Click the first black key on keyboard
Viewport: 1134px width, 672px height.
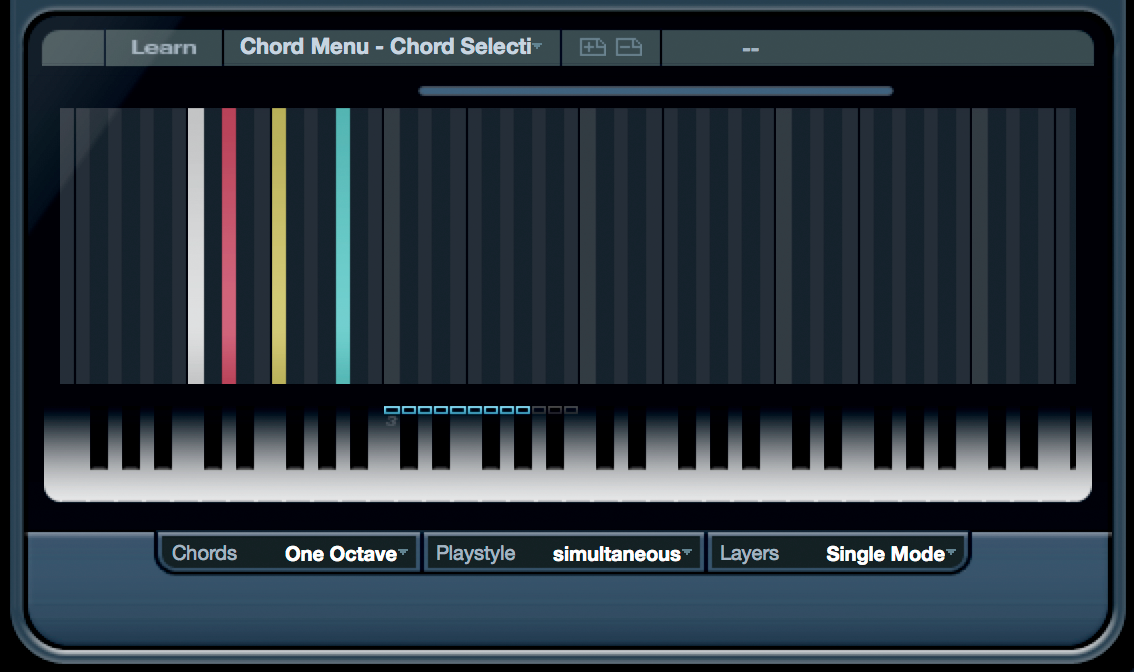pyautogui.click(x=98, y=440)
